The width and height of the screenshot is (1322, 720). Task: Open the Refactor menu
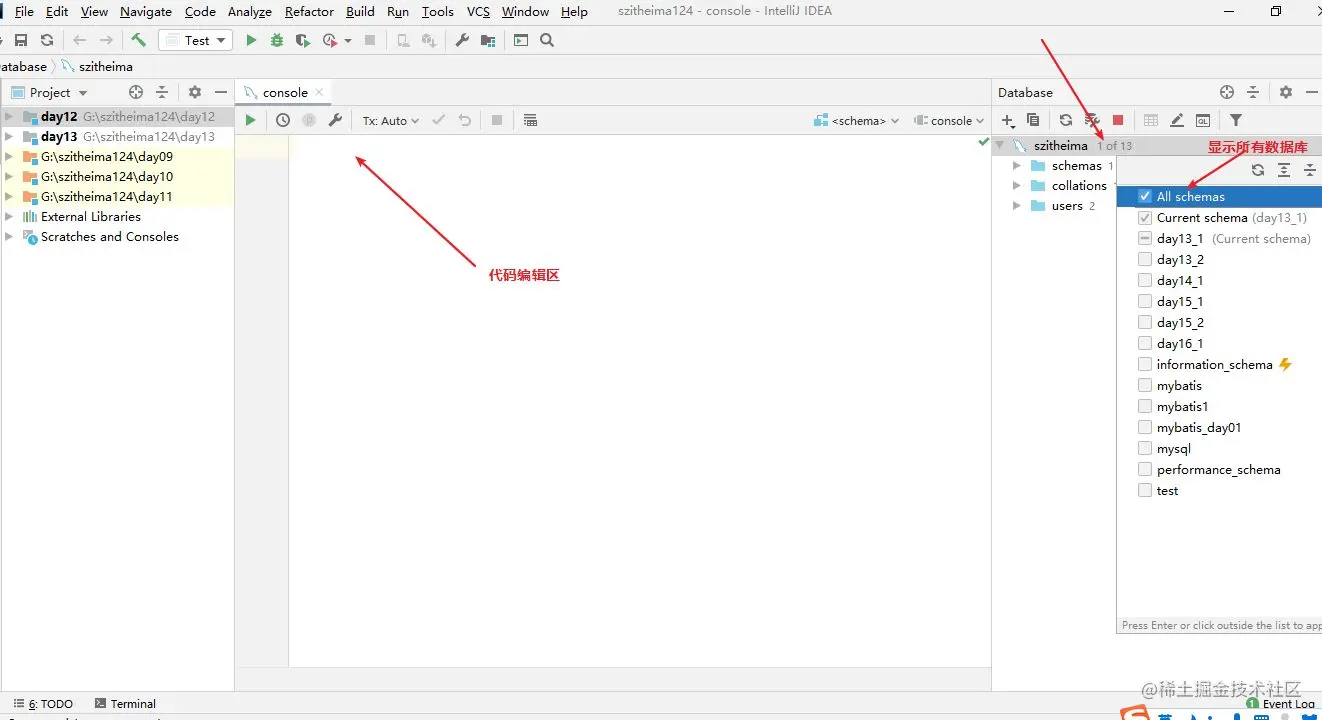click(309, 12)
